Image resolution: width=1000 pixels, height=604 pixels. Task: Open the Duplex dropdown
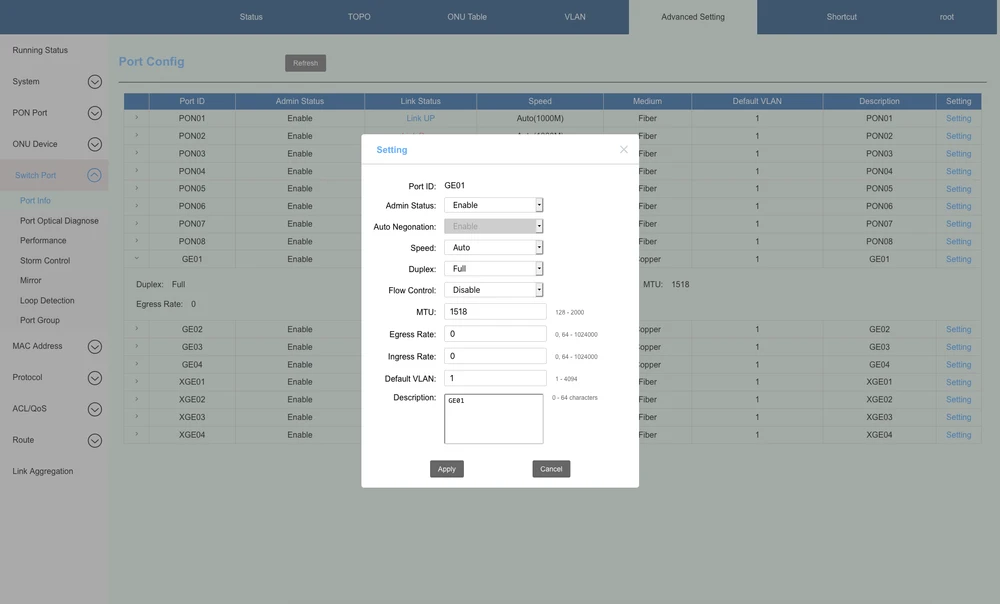coord(493,269)
